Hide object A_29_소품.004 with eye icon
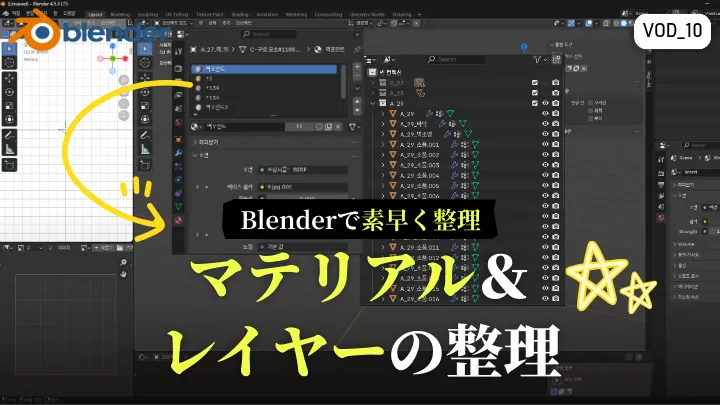This screenshot has width=720, height=405. pyautogui.click(x=546, y=175)
